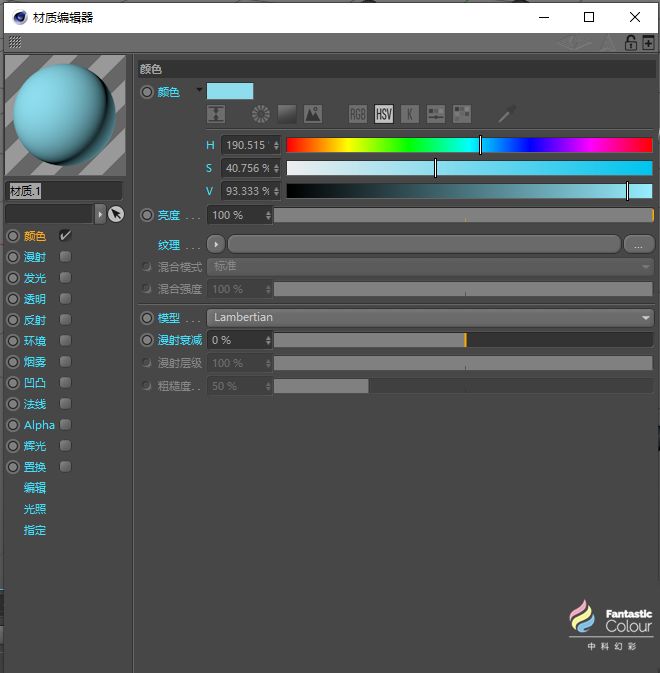Click the H value input 190.515
Image resolution: width=660 pixels, height=673 pixels.
coord(247,145)
